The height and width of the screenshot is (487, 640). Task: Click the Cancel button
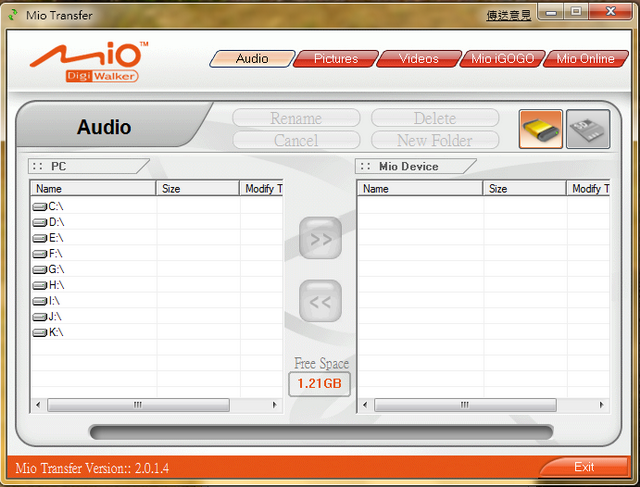pos(296,140)
